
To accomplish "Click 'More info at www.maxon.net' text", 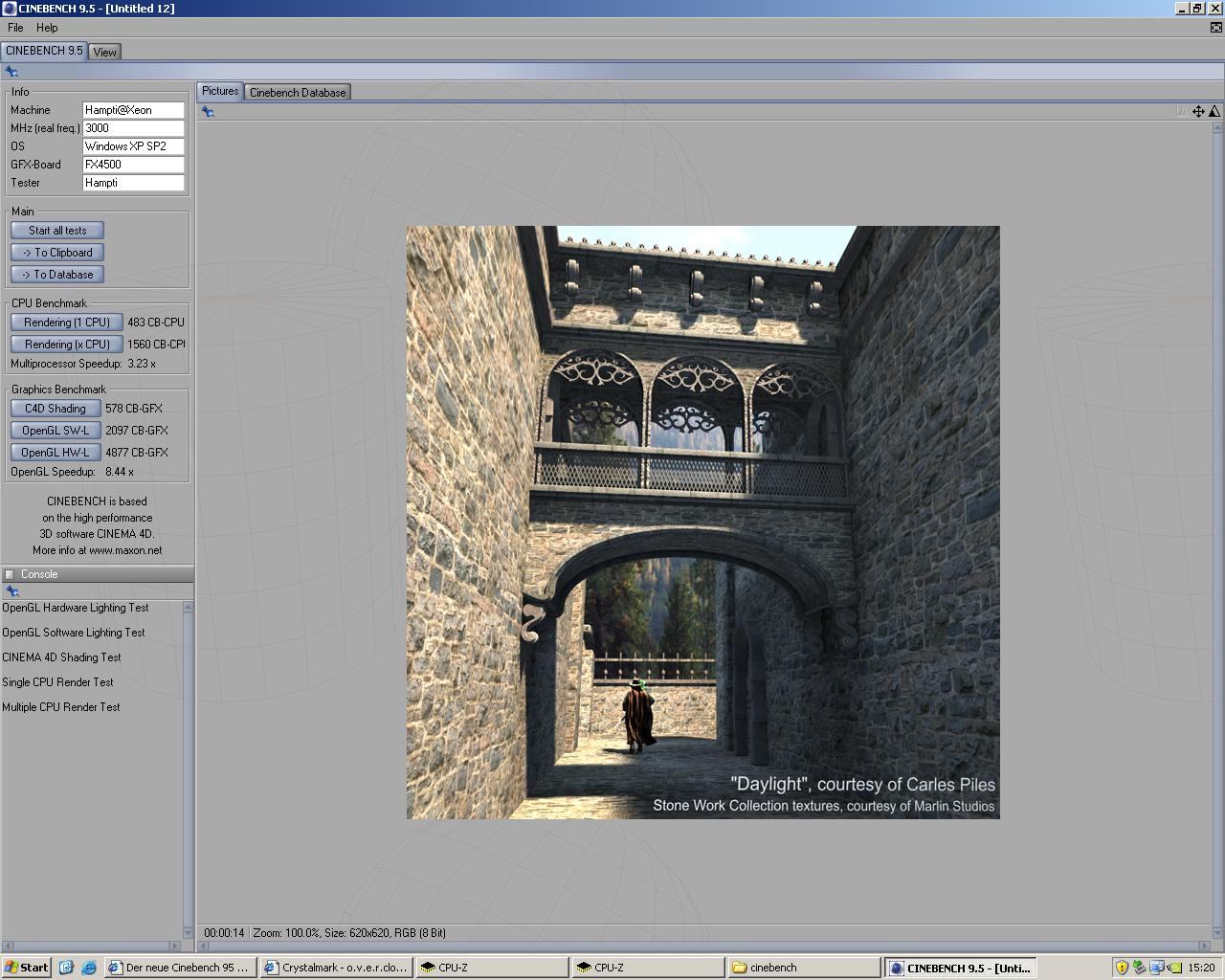I will click(x=98, y=550).
